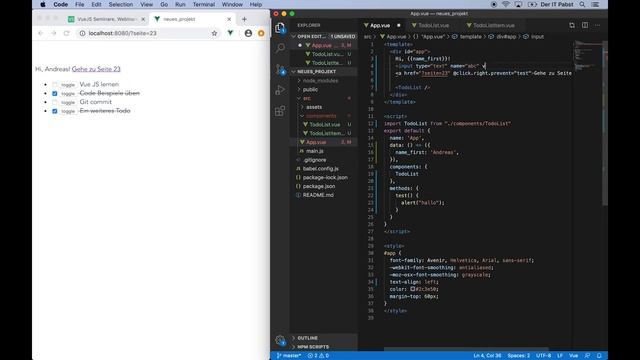
Task: Open the Selection menu in the menu bar
Action: (120, 4)
